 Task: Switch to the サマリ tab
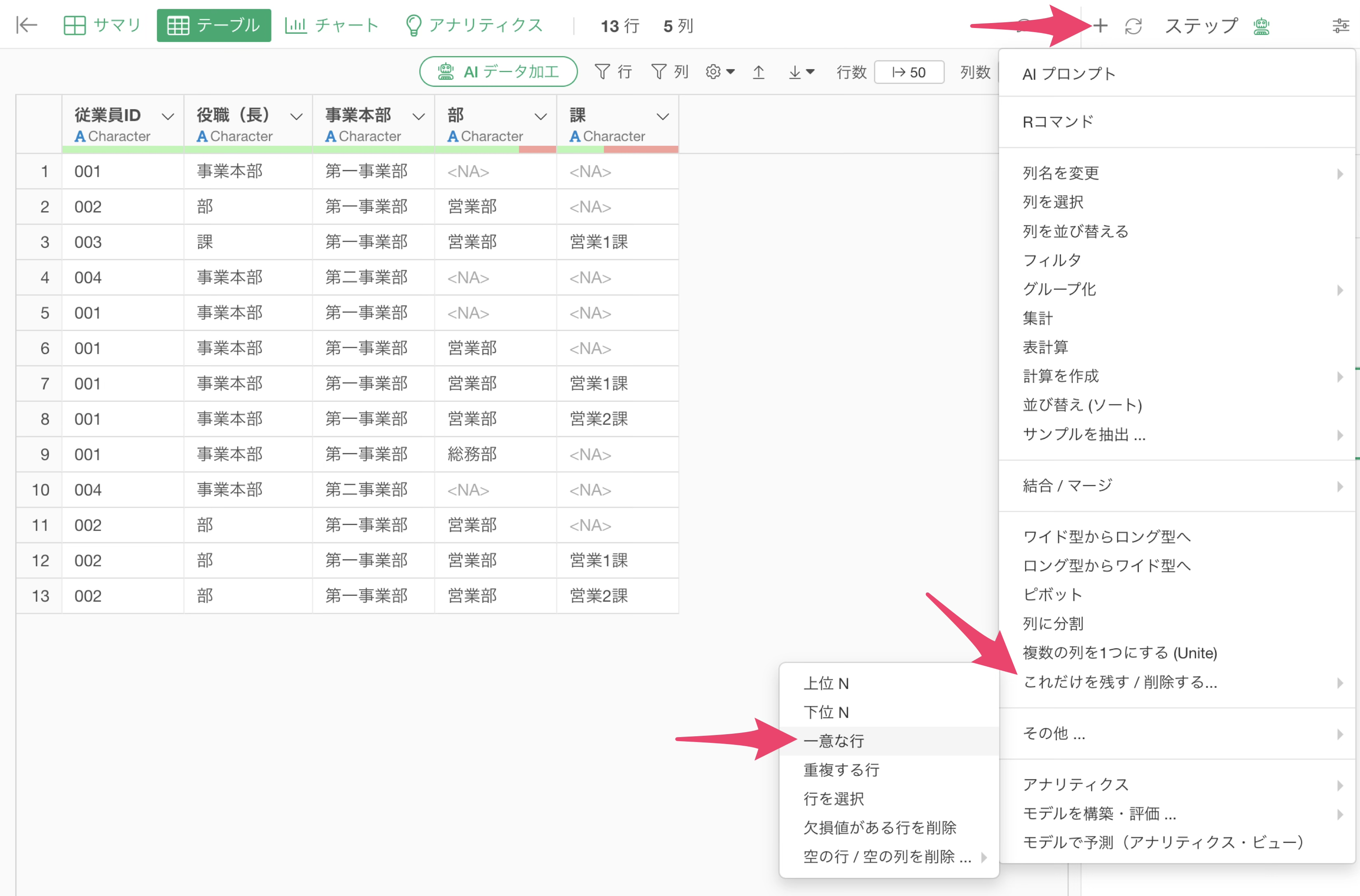[103, 25]
